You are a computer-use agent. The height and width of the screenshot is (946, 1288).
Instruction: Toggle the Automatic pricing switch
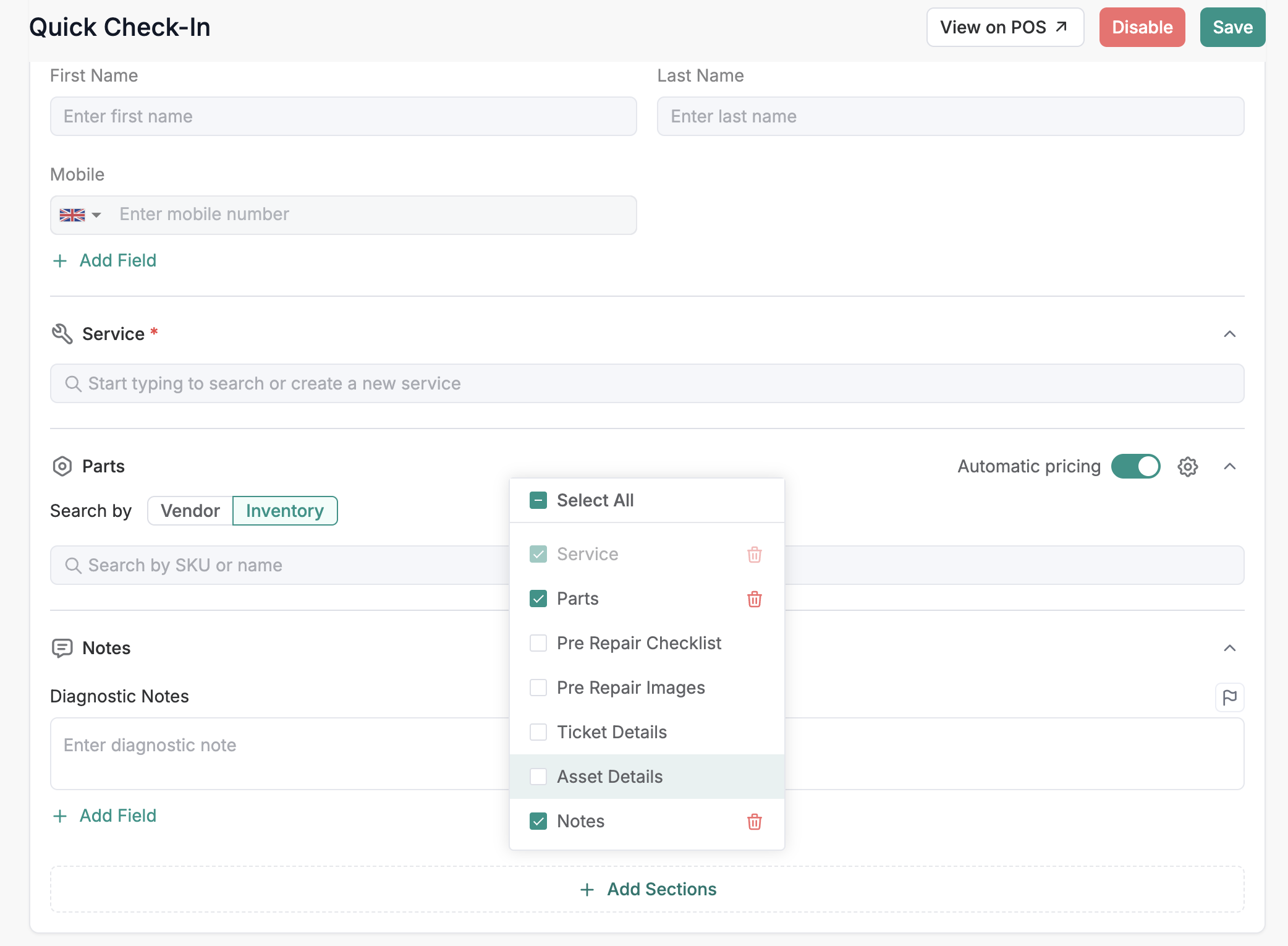pyautogui.click(x=1135, y=466)
